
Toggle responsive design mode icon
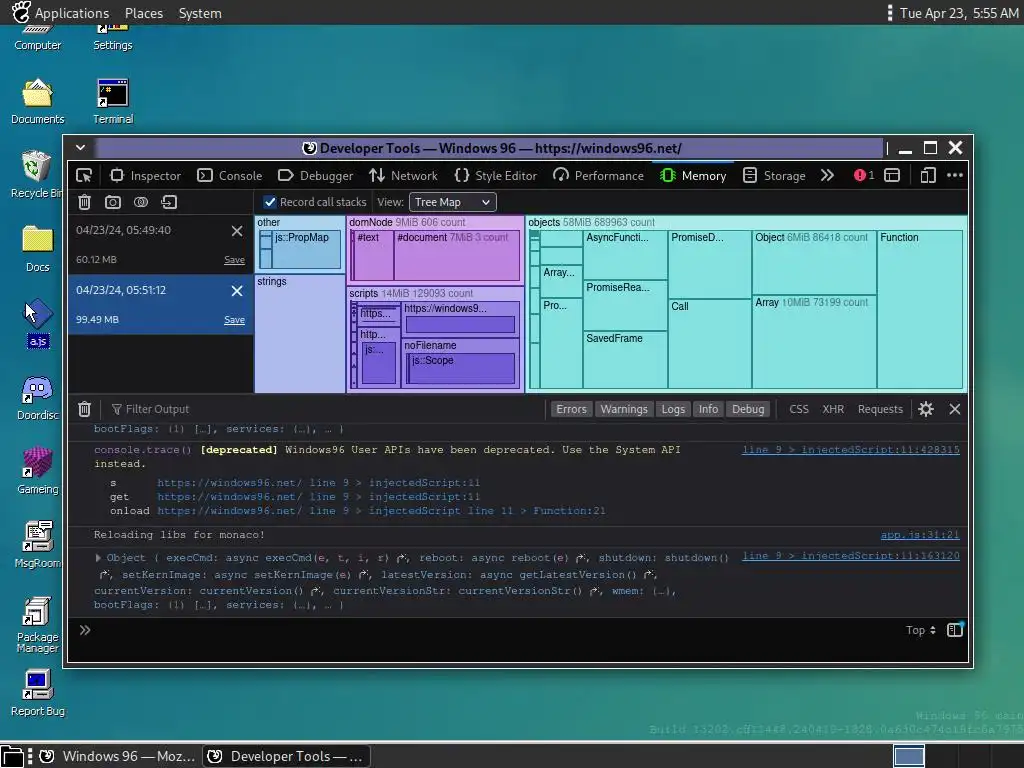[928, 175]
